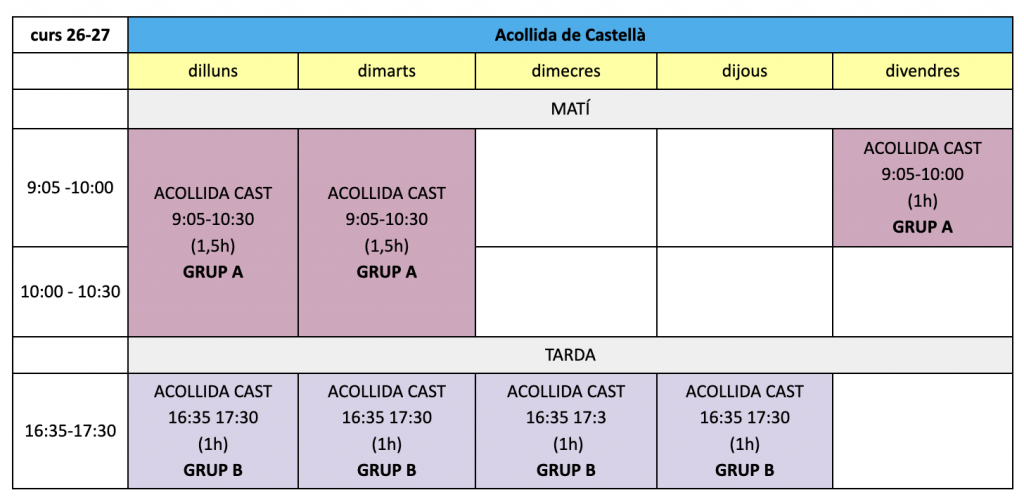
Task: Click Monday morning GRUP A cell
Action: coord(214,233)
